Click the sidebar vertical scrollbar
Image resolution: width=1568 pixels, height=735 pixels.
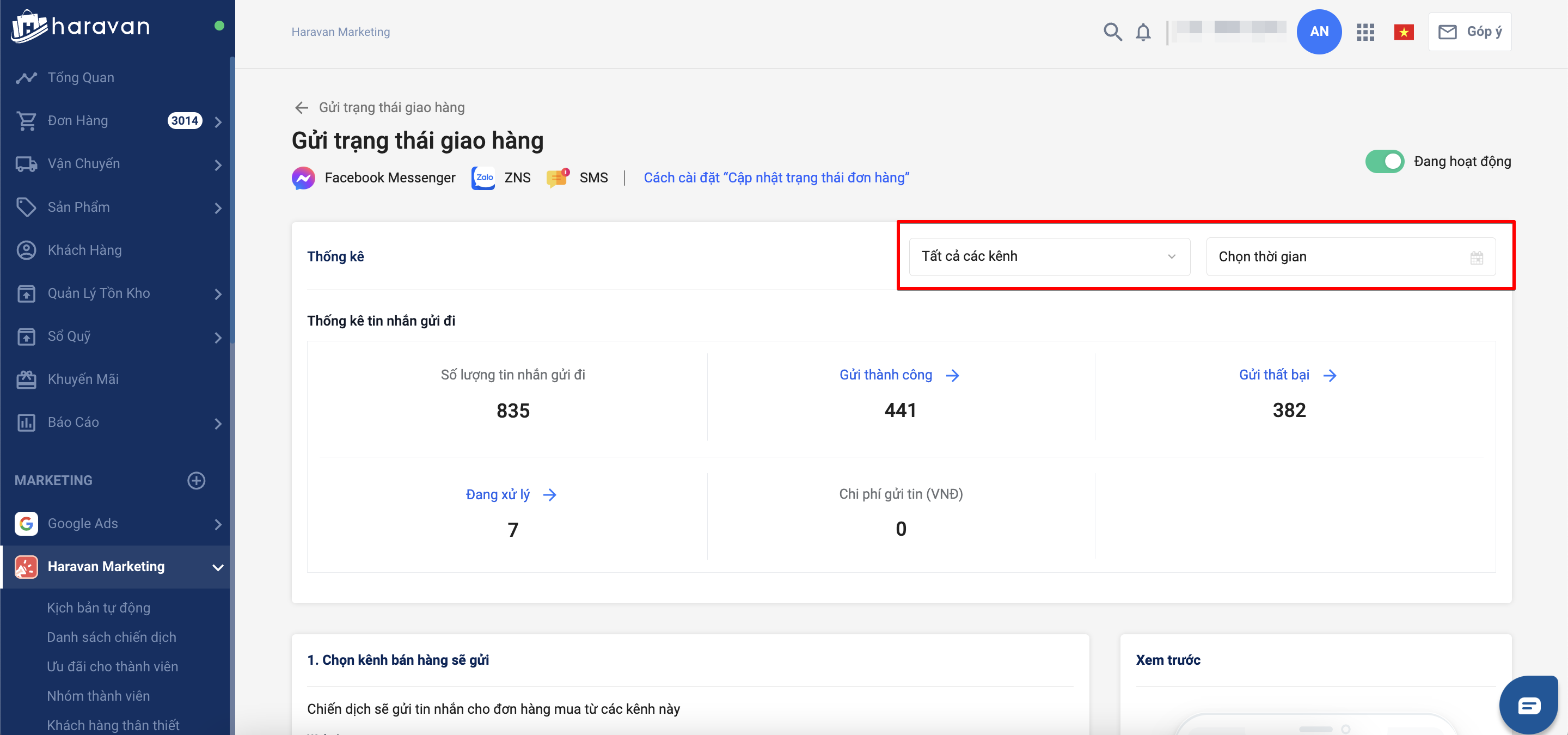click(232, 201)
